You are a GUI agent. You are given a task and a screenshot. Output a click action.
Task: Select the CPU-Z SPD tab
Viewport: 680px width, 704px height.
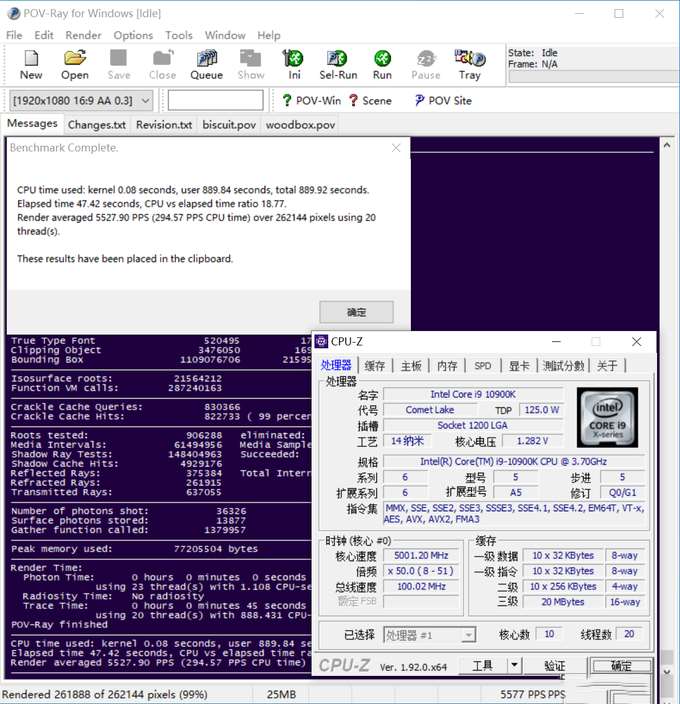(x=483, y=366)
